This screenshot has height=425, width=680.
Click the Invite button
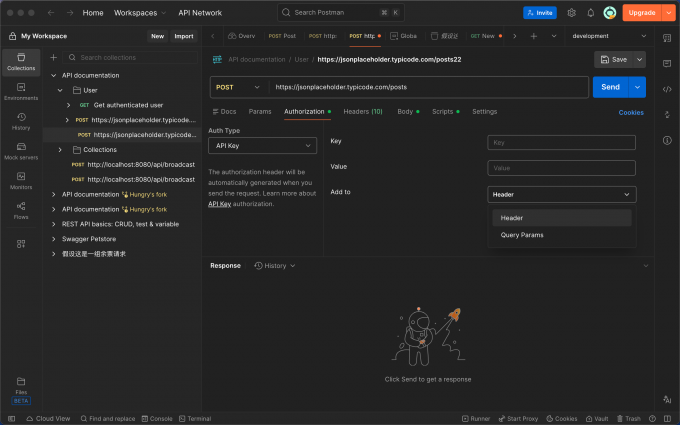point(539,13)
